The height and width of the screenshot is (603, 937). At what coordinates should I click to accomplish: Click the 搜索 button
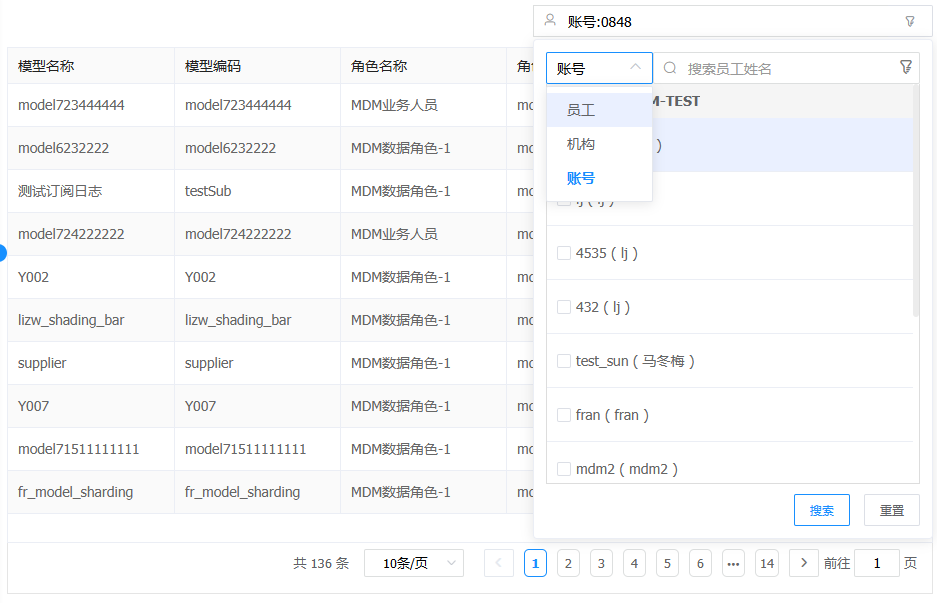click(821, 510)
